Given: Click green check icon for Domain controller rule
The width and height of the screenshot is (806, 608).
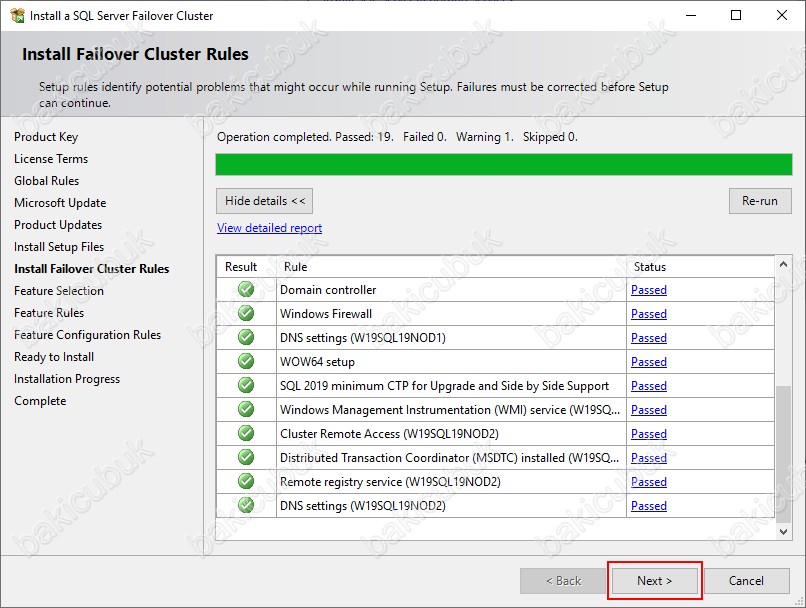Looking at the screenshot, I should tap(246, 289).
